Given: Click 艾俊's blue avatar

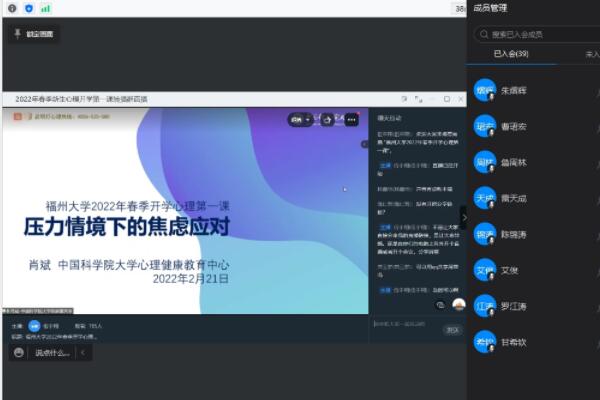Looking at the screenshot, I should [x=485, y=270].
